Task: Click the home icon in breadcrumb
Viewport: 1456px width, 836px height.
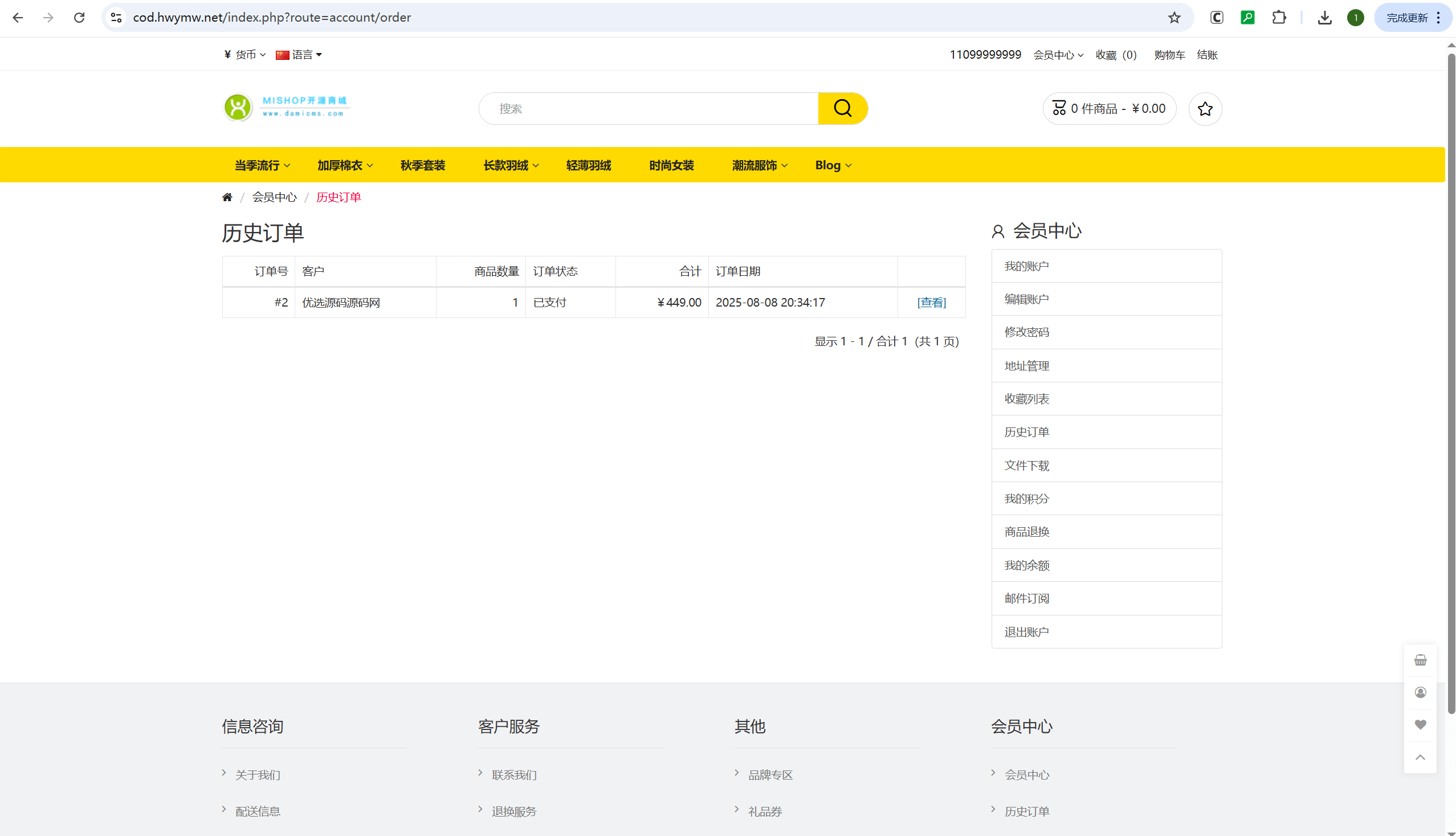Action: [x=227, y=197]
